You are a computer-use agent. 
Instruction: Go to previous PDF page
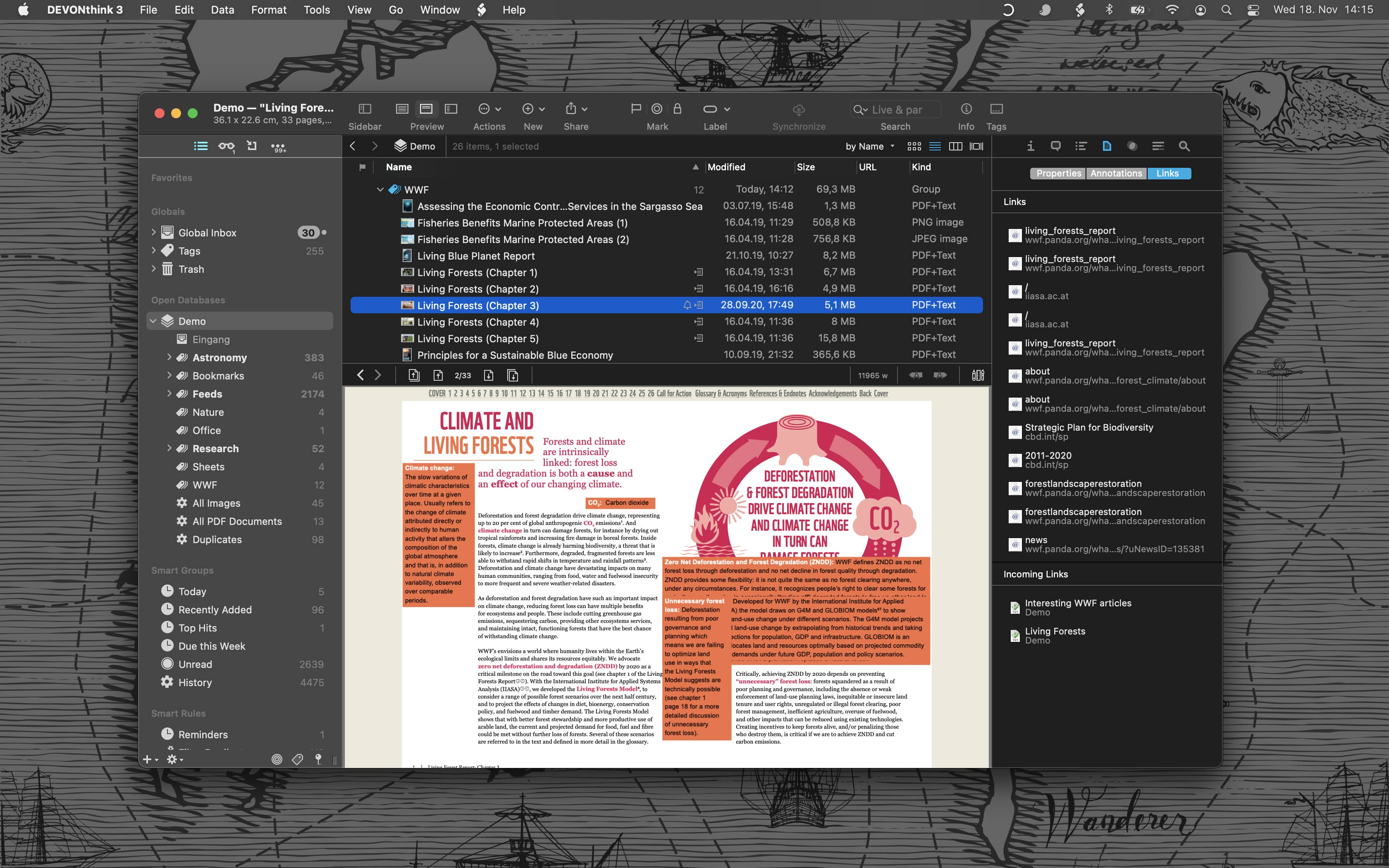[438, 375]
